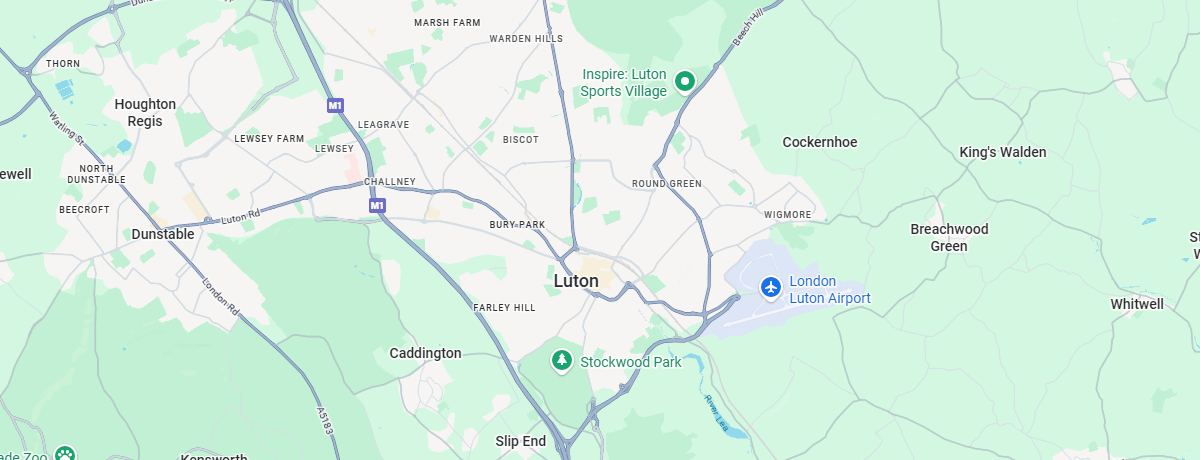The image size is (1200, 460).
Task: Select the London Luton Airport label
Action: tap(830, 290)
